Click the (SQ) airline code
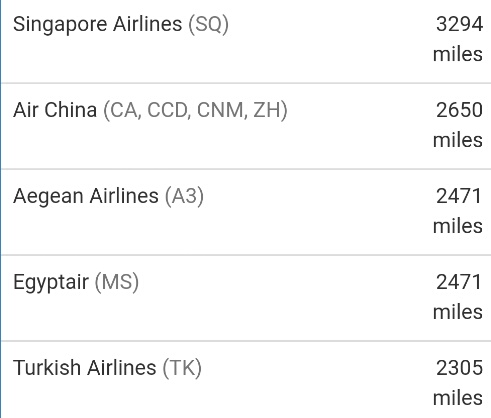 tap(209, 25)
